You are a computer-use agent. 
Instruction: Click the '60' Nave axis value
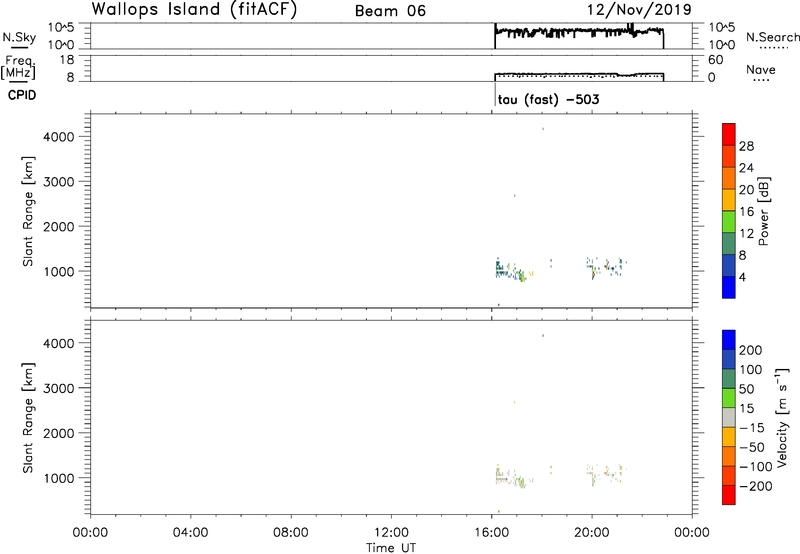pos(715,60)
